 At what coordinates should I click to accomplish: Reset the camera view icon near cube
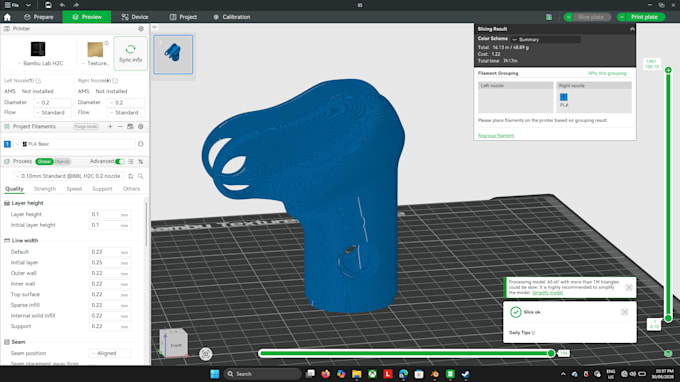point(206,354)
